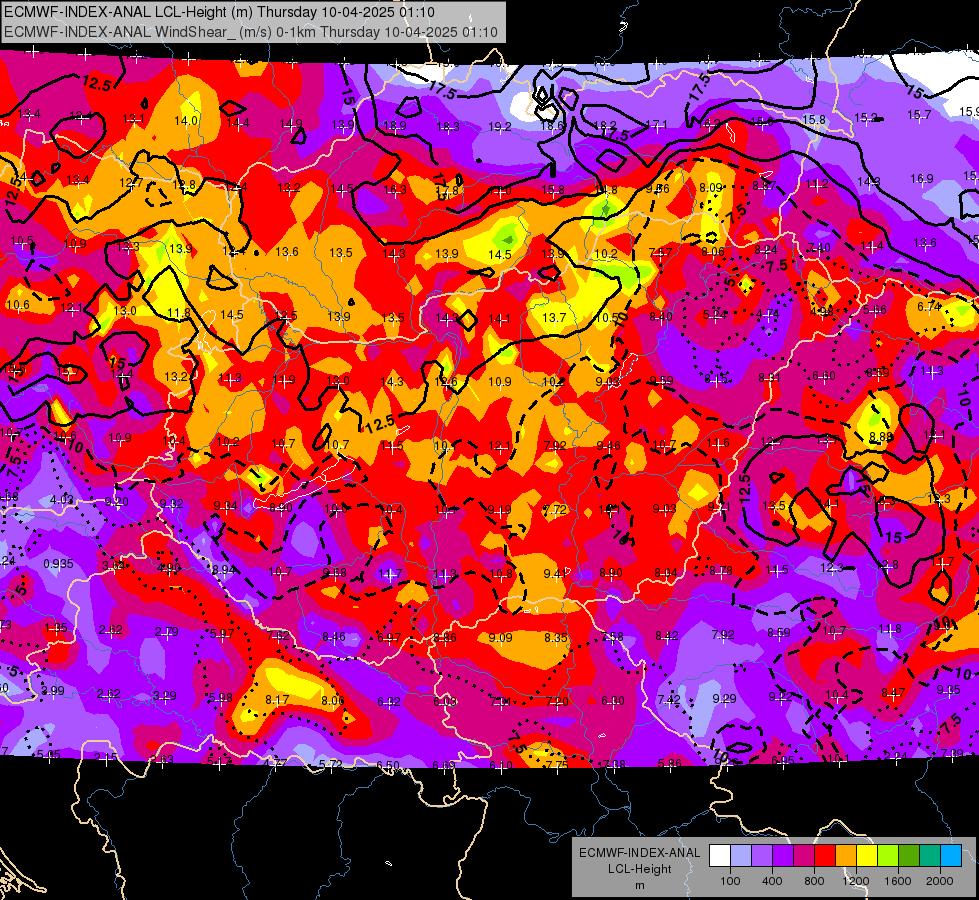Click the legend scale label 400
979x900 pixels.
point(772,881)
